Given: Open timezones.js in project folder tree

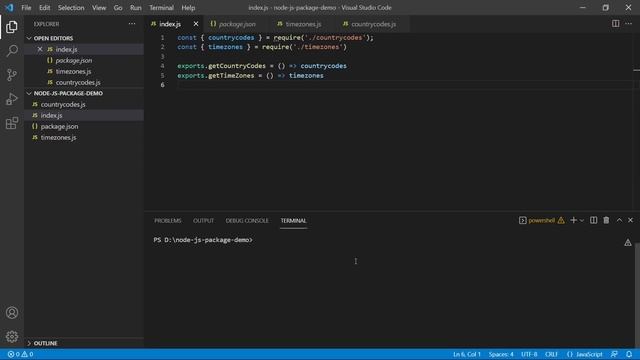Looking at the screenshot, I should tap(84, 138).
